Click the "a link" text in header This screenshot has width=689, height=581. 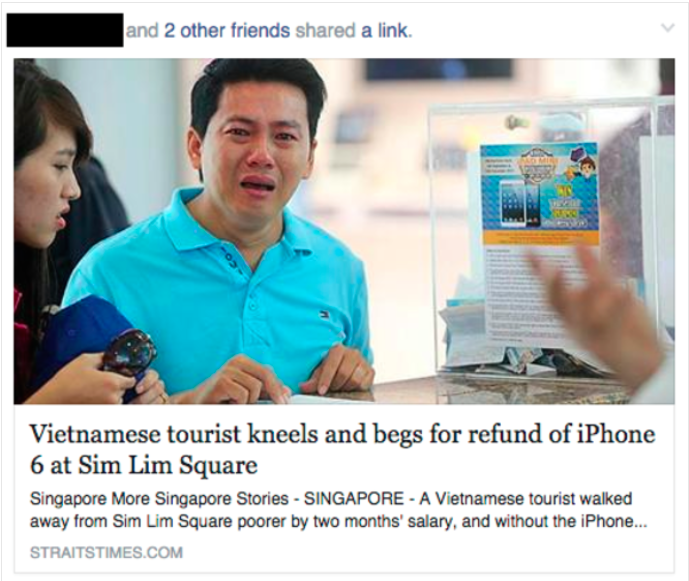click(385, 30)
